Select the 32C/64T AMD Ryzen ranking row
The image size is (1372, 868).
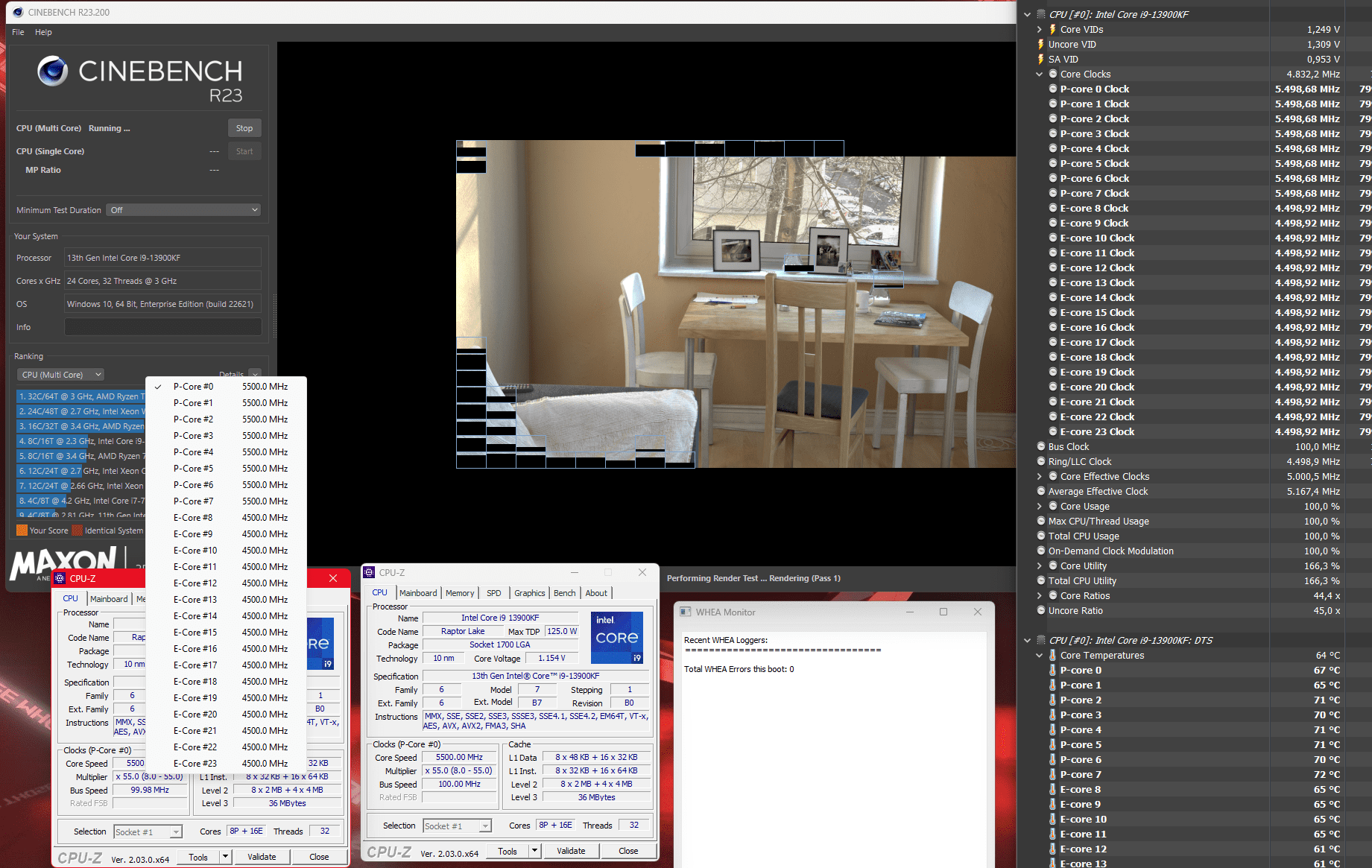[x=80, y=396]
